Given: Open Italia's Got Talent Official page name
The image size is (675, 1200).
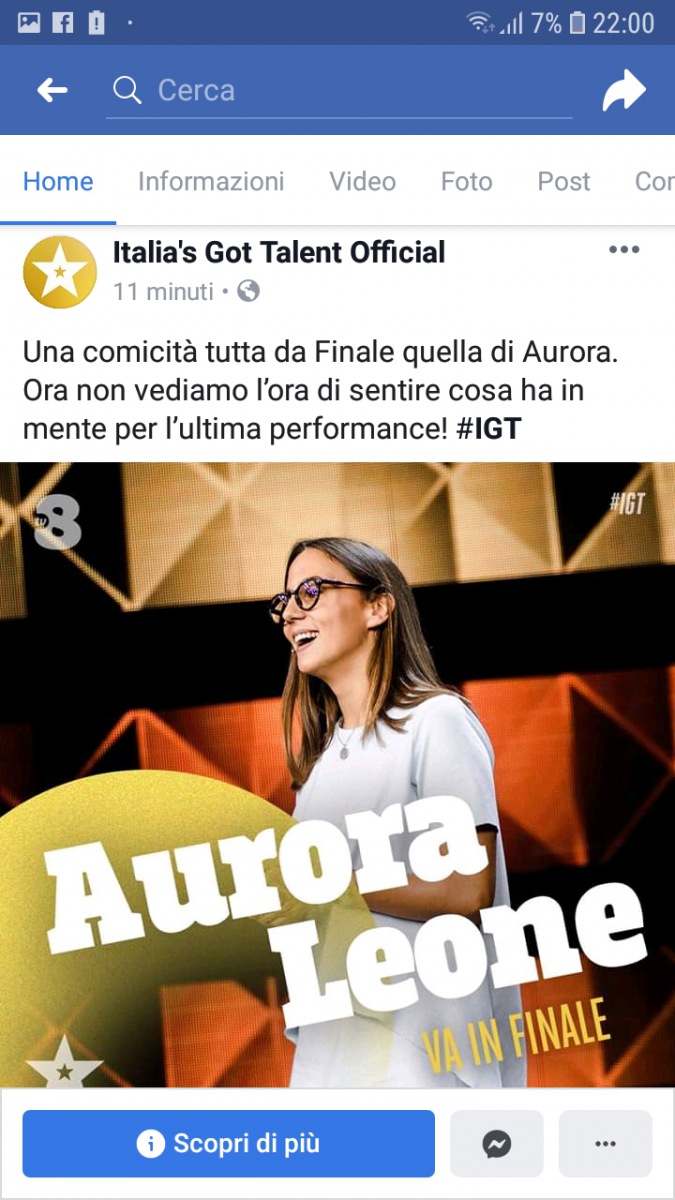Looking at the screenshot, I should pos(279,252).
